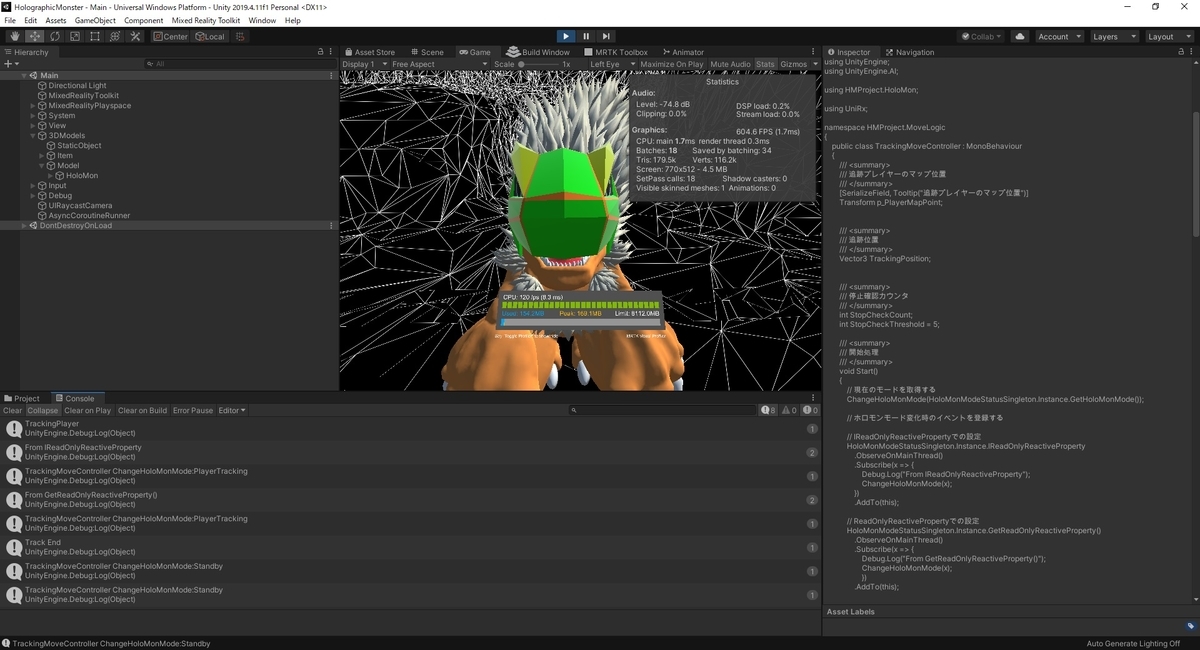Switch to the MRTK Toolbox tab
The height and width of the screenshot is (650, 1200).
[616, 52]
